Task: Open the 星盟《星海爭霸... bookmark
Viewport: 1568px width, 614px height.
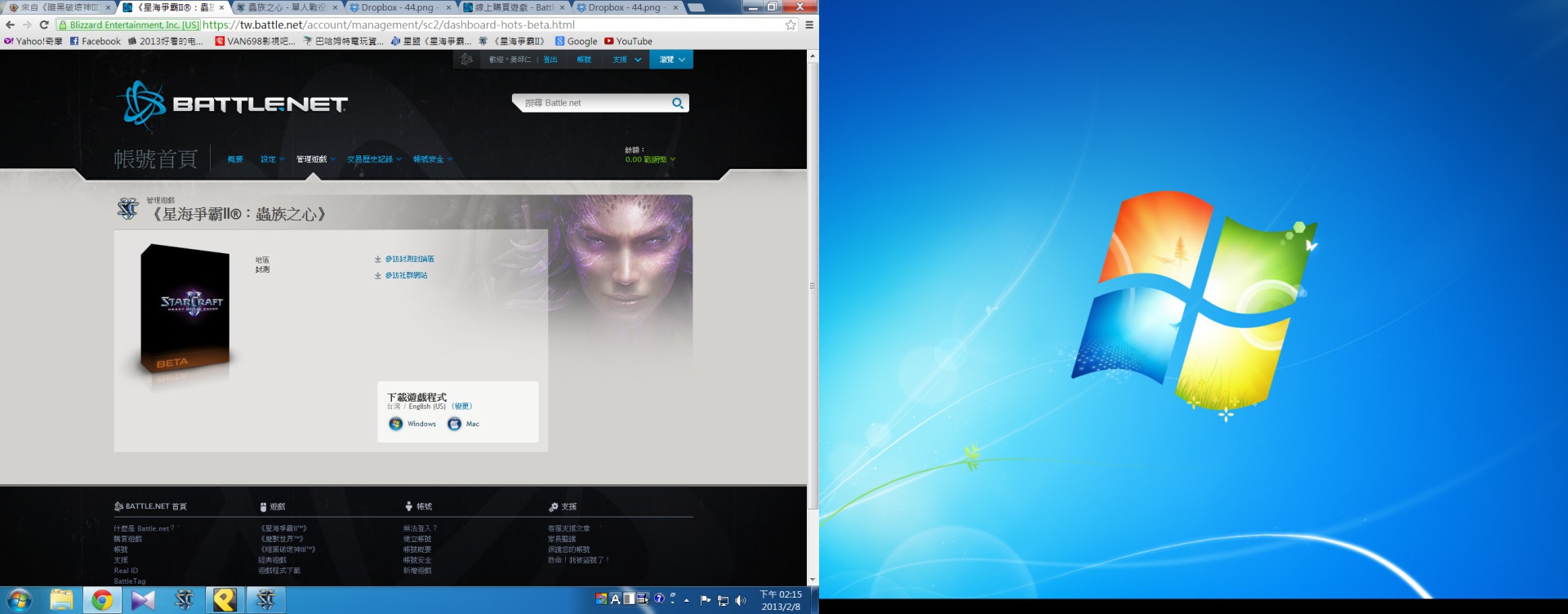Action: coord(431,41)
